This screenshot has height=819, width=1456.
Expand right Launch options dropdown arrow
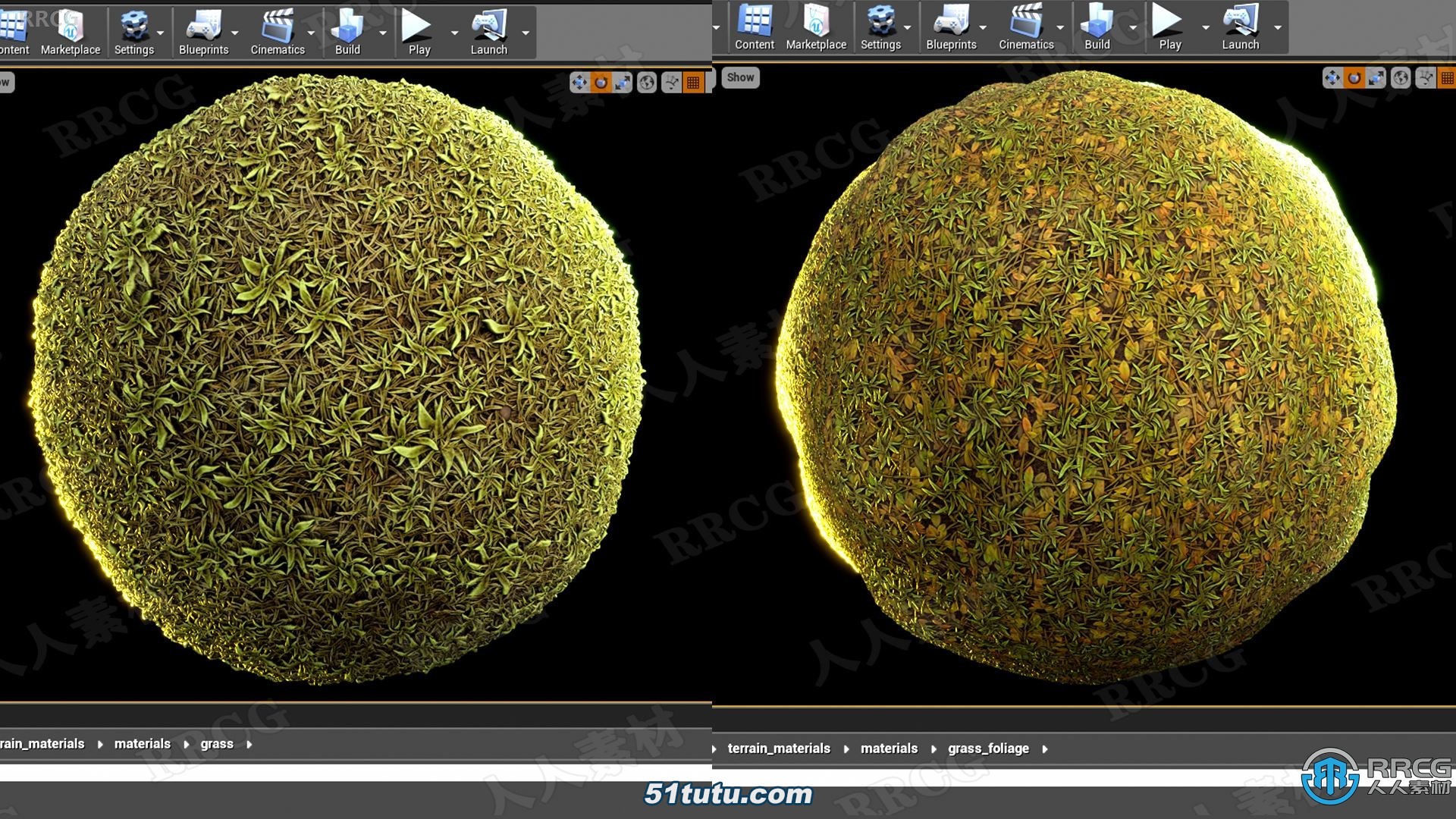tap(1278, 28)
